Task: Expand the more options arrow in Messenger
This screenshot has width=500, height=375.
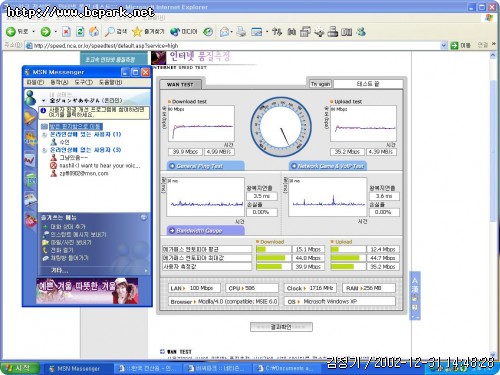Action: [x=146, y=271]
